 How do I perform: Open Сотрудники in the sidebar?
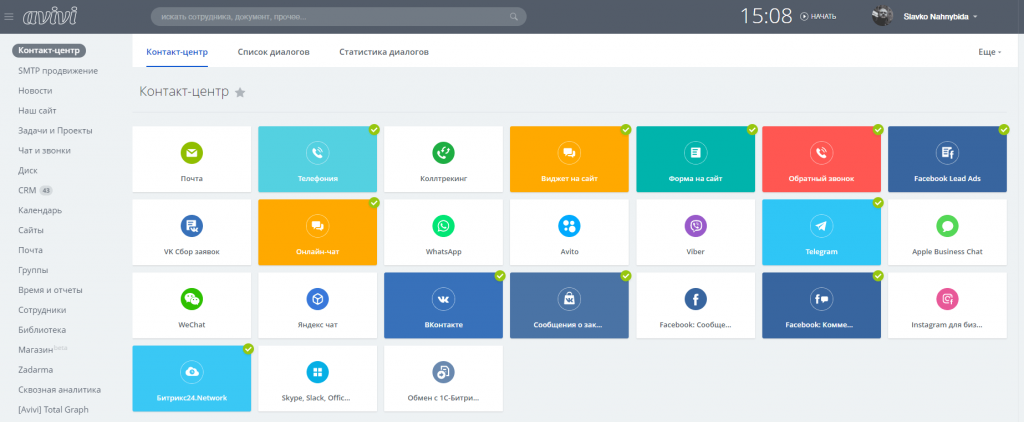tap(42, 310)
